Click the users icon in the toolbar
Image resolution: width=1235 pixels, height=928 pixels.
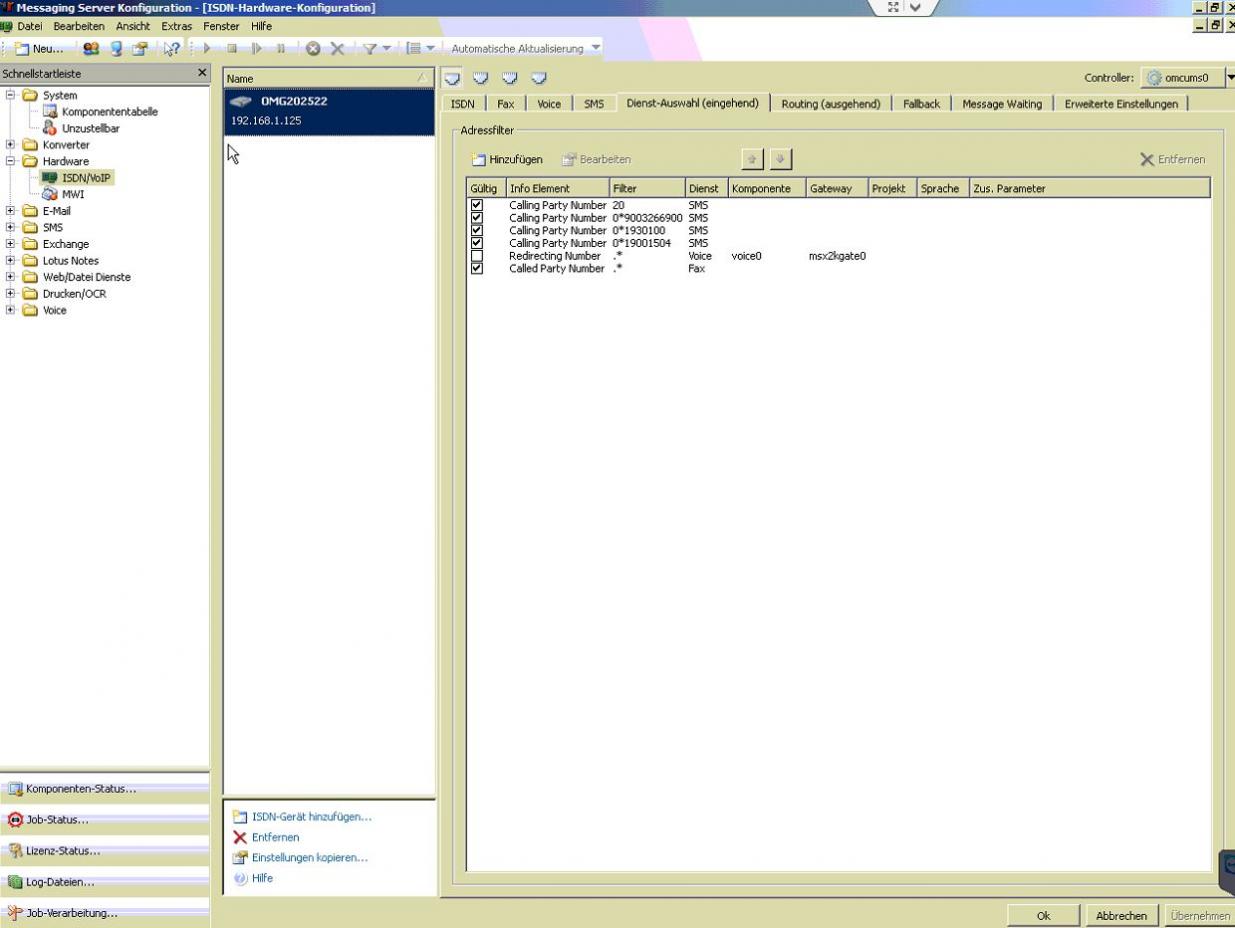[x=91, y=48]
